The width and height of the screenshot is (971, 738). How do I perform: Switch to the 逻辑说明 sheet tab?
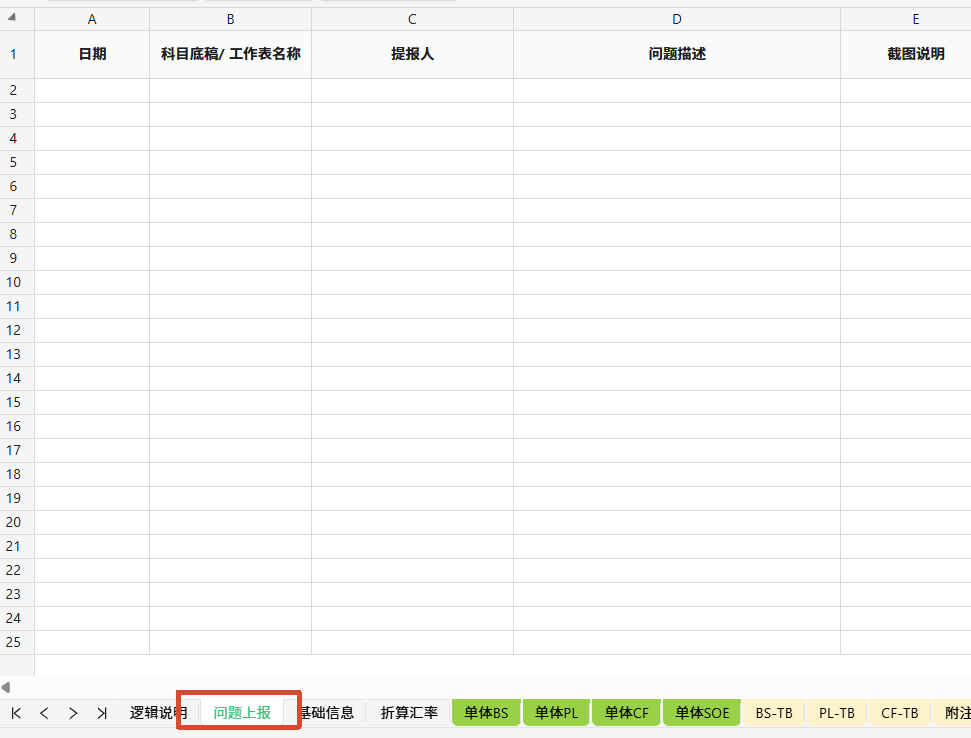(x=157, y=713)
